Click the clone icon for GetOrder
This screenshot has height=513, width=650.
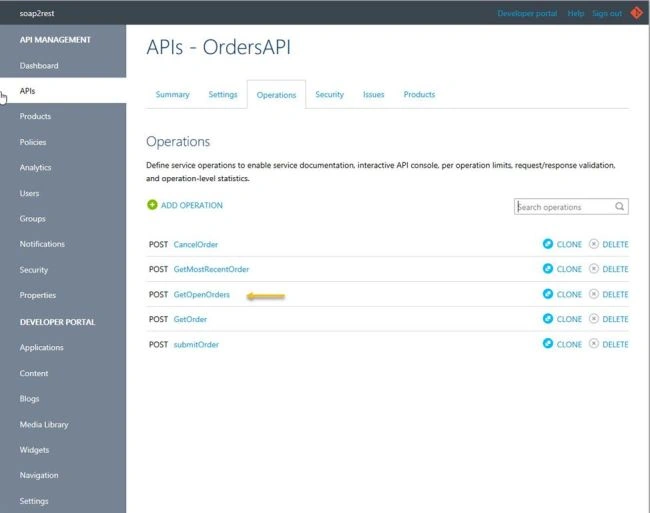coord(548,319)
